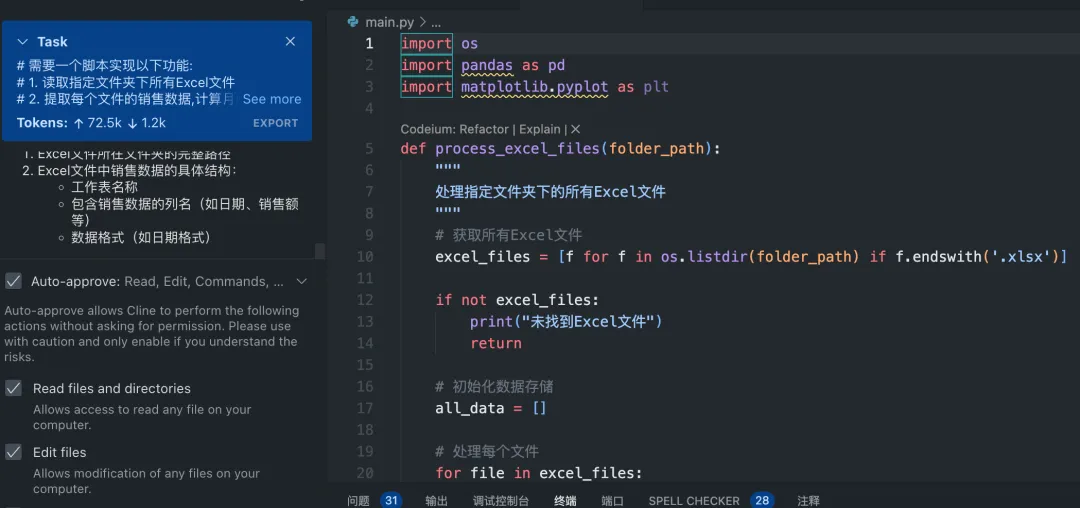Screen dimensions: 1080x508
Task: Click the '# 获取所有Excel文件' comment
Action: [509, 235]
